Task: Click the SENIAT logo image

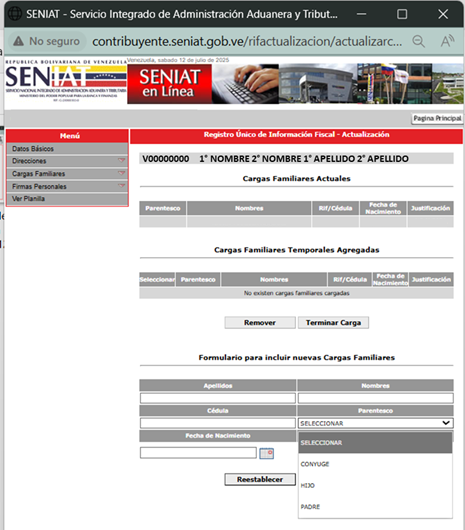Action: tap(66, 81)
